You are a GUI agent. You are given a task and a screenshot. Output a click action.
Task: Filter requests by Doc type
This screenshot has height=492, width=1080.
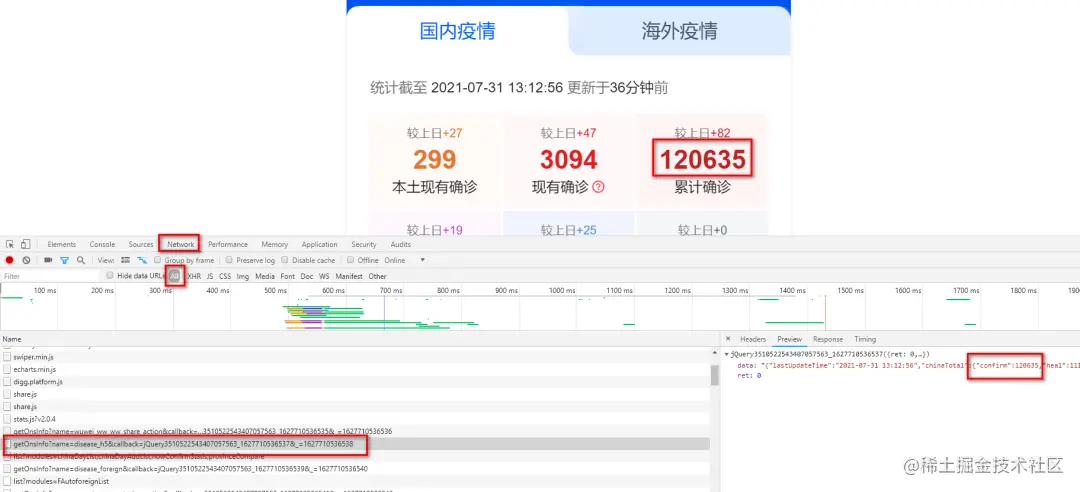tap(307, 276)
